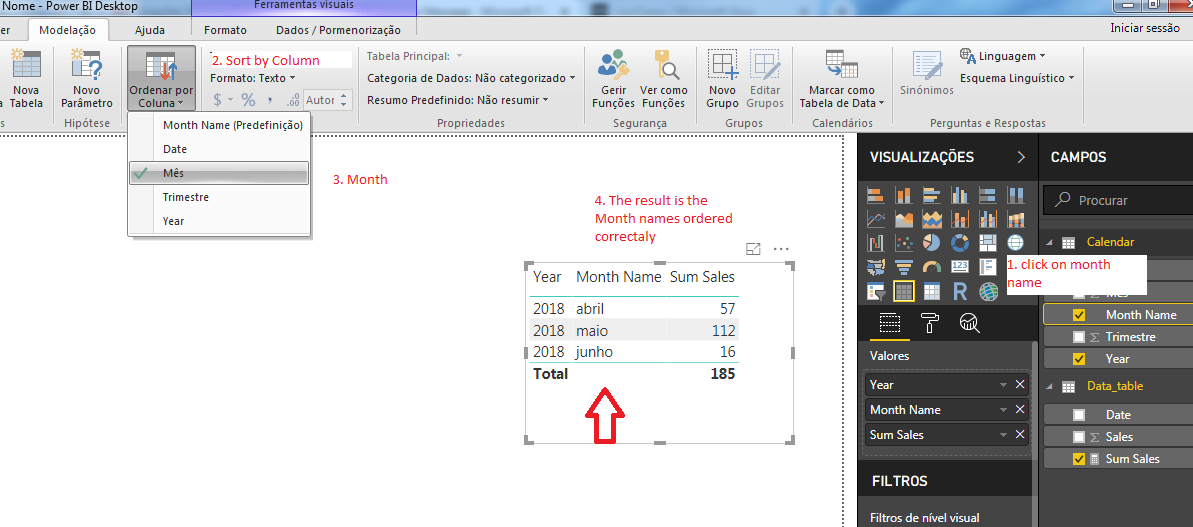Select the map globe visualization

(1015, 243)
